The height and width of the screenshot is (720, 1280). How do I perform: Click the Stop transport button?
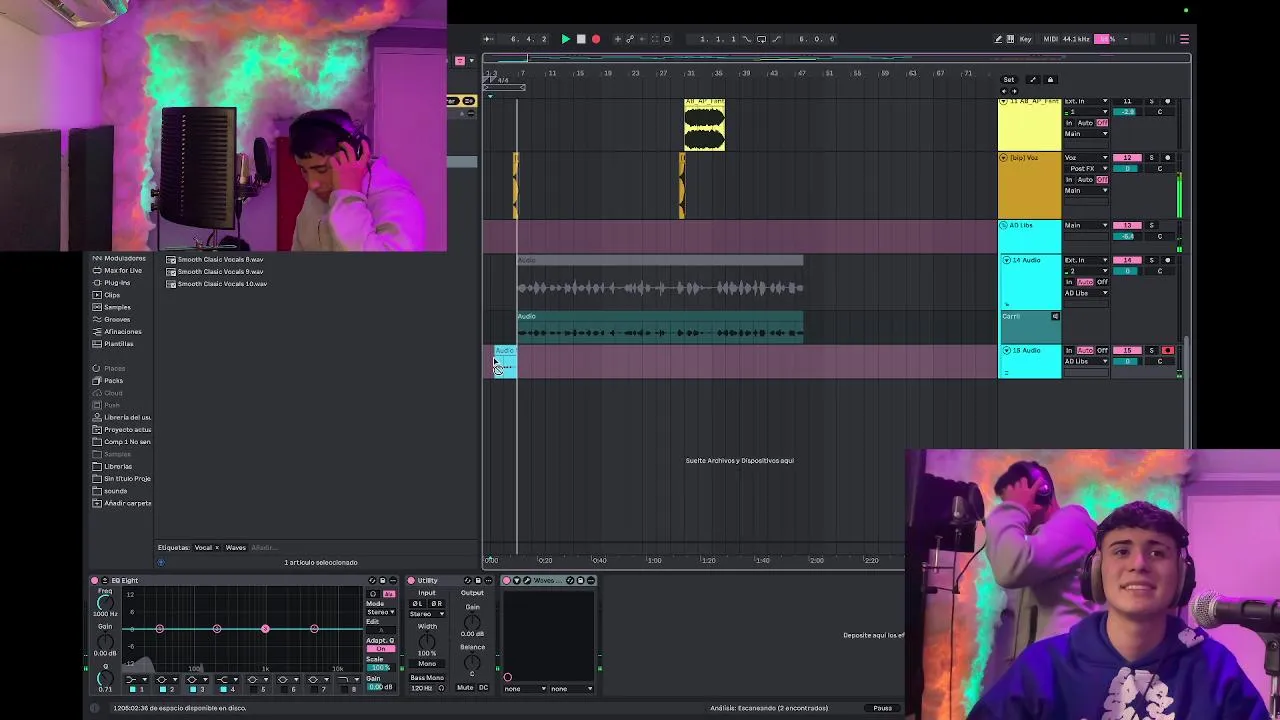pyautogui.click(x=581, y=39)
